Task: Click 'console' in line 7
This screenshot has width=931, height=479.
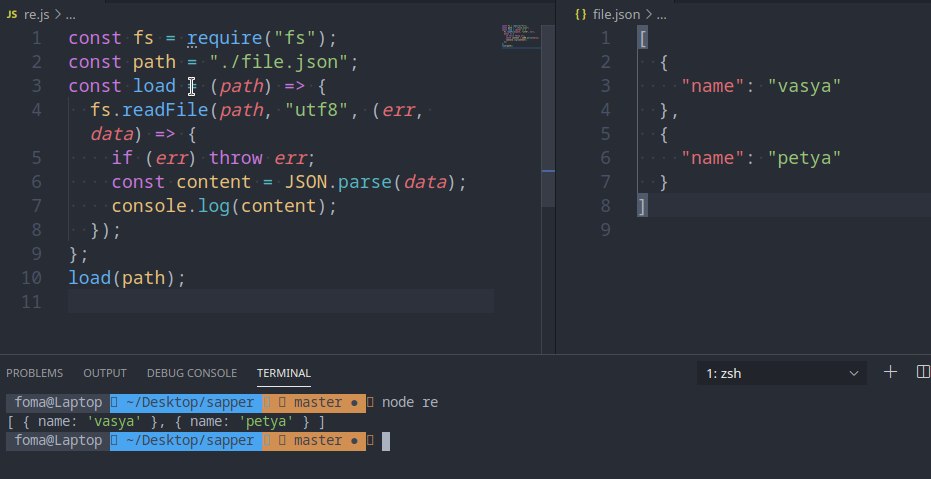Action: (150, 206)
